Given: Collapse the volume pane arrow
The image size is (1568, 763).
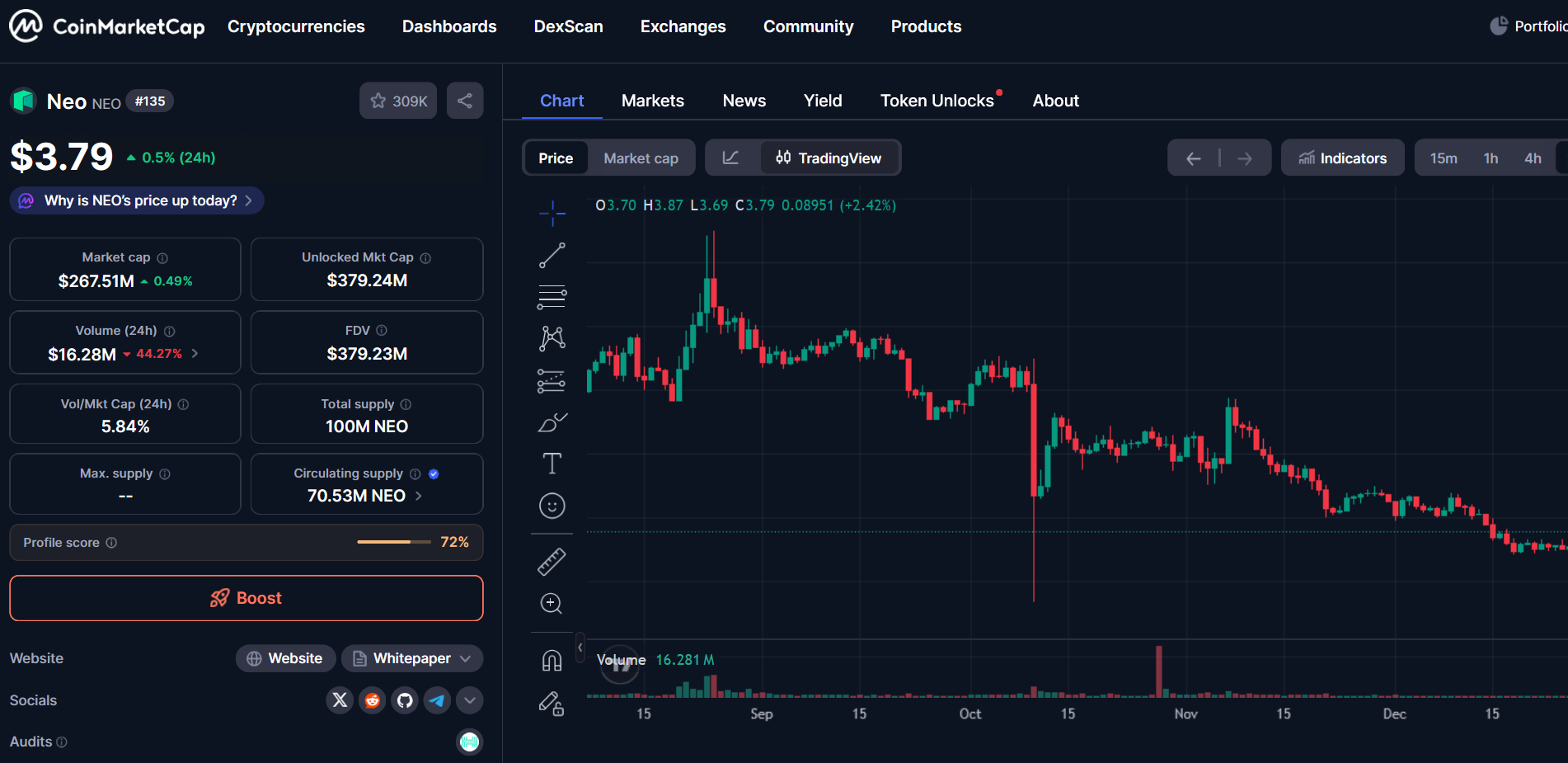Looking at the screenshot, I should tap(580, 648).
